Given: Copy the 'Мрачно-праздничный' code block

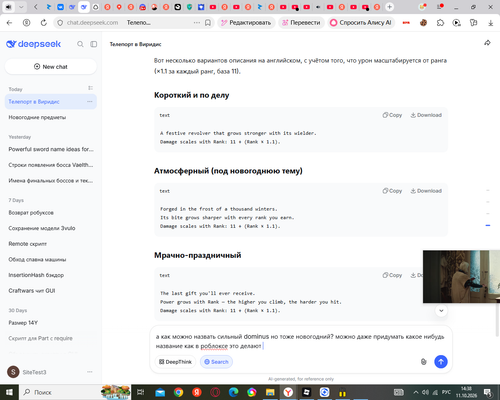Looking at the screenshot, I should point(392,275).
